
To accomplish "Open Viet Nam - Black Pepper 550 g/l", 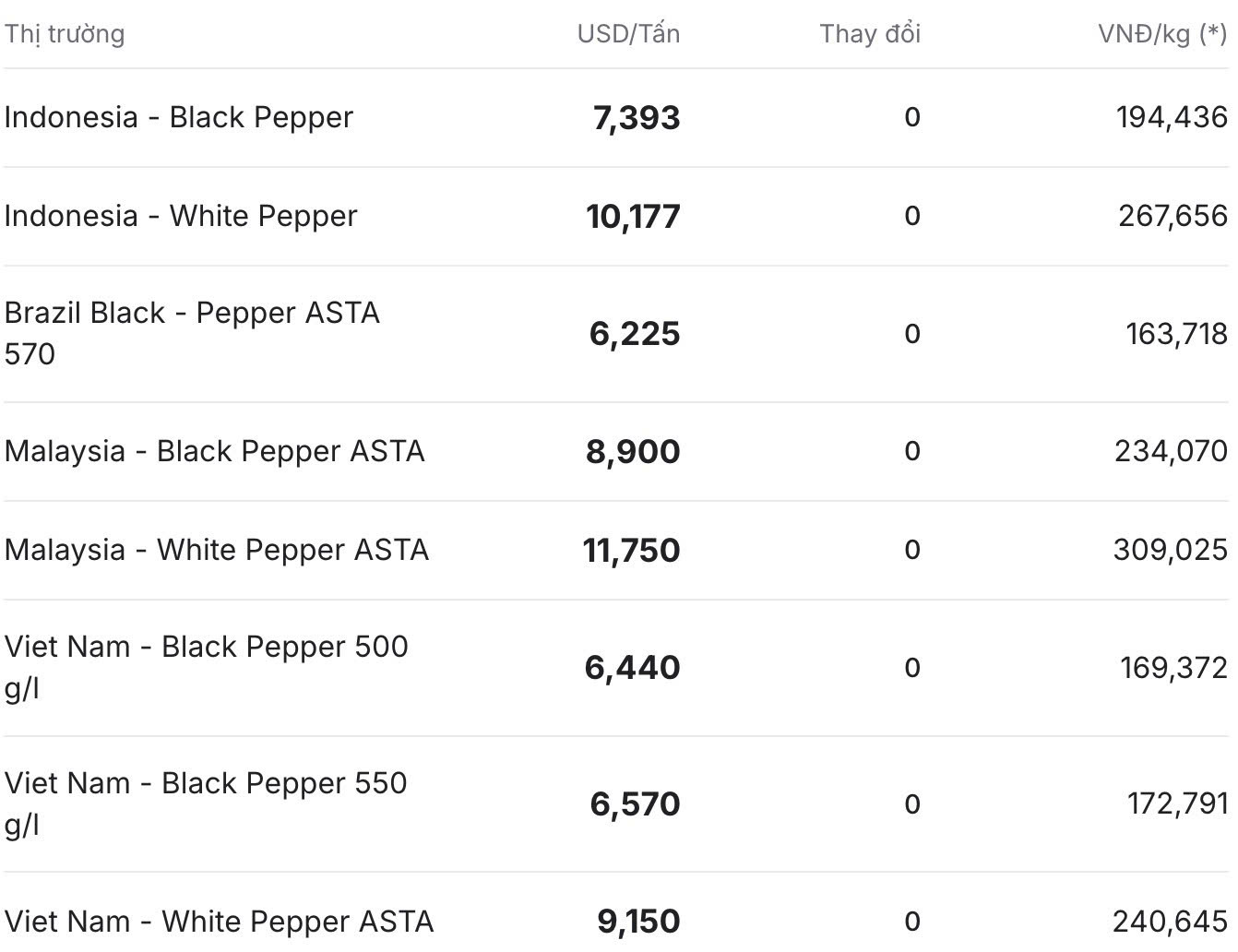I will click(x=206, y=803).
